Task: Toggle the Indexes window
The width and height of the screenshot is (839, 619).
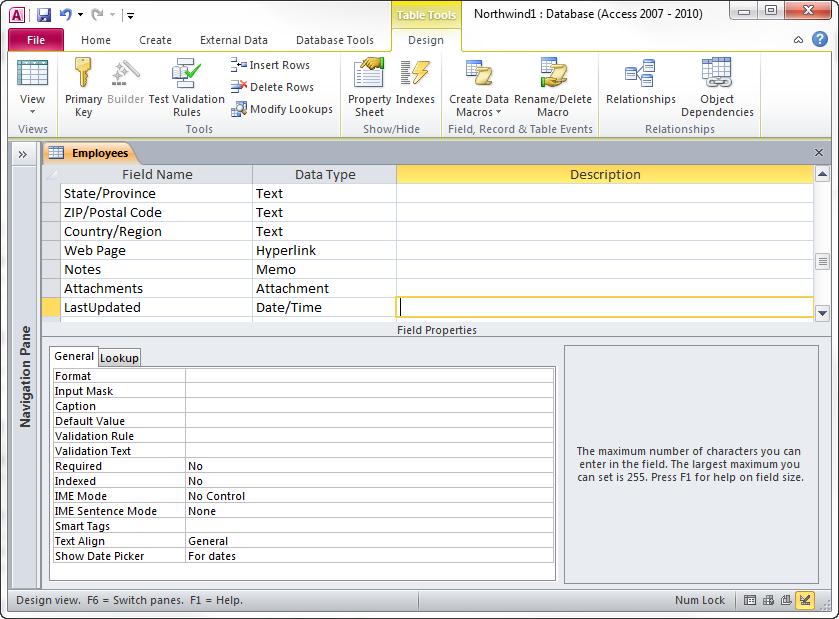Action: (x=415, y=81)
